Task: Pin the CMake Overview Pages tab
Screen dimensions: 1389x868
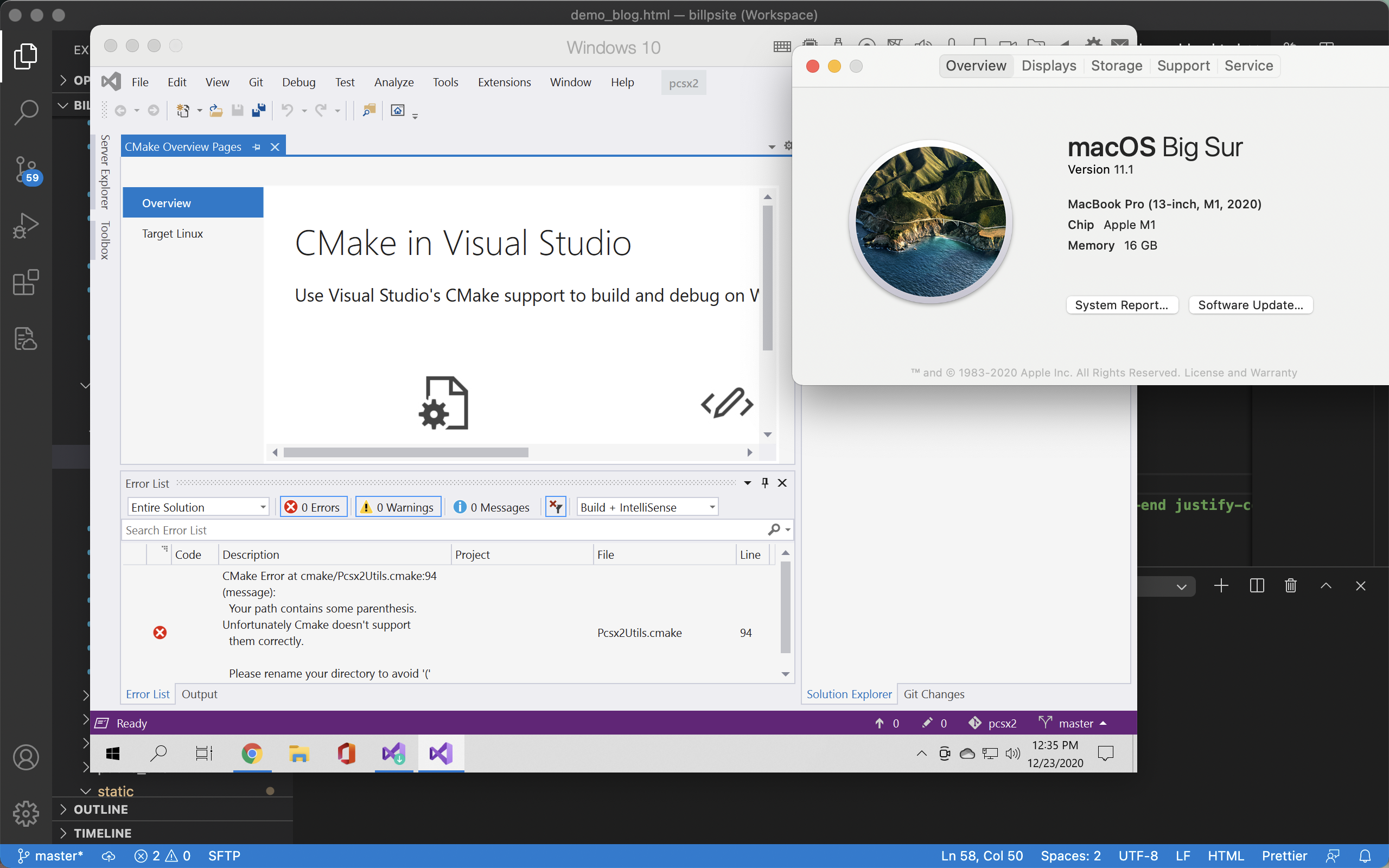Action: pyautogui.click(x=256, y=147)
